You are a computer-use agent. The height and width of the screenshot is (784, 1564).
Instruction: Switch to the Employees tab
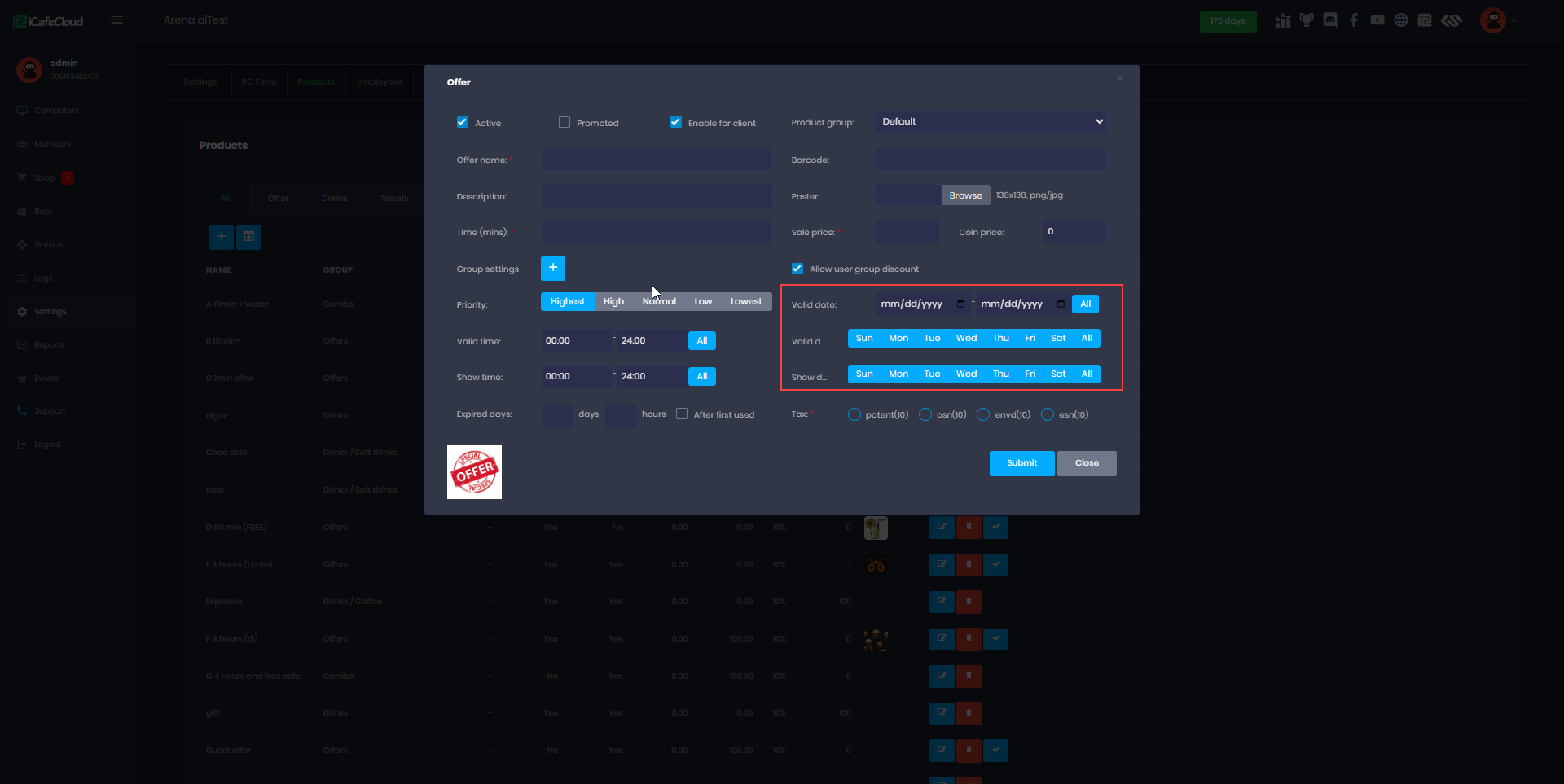380,82
